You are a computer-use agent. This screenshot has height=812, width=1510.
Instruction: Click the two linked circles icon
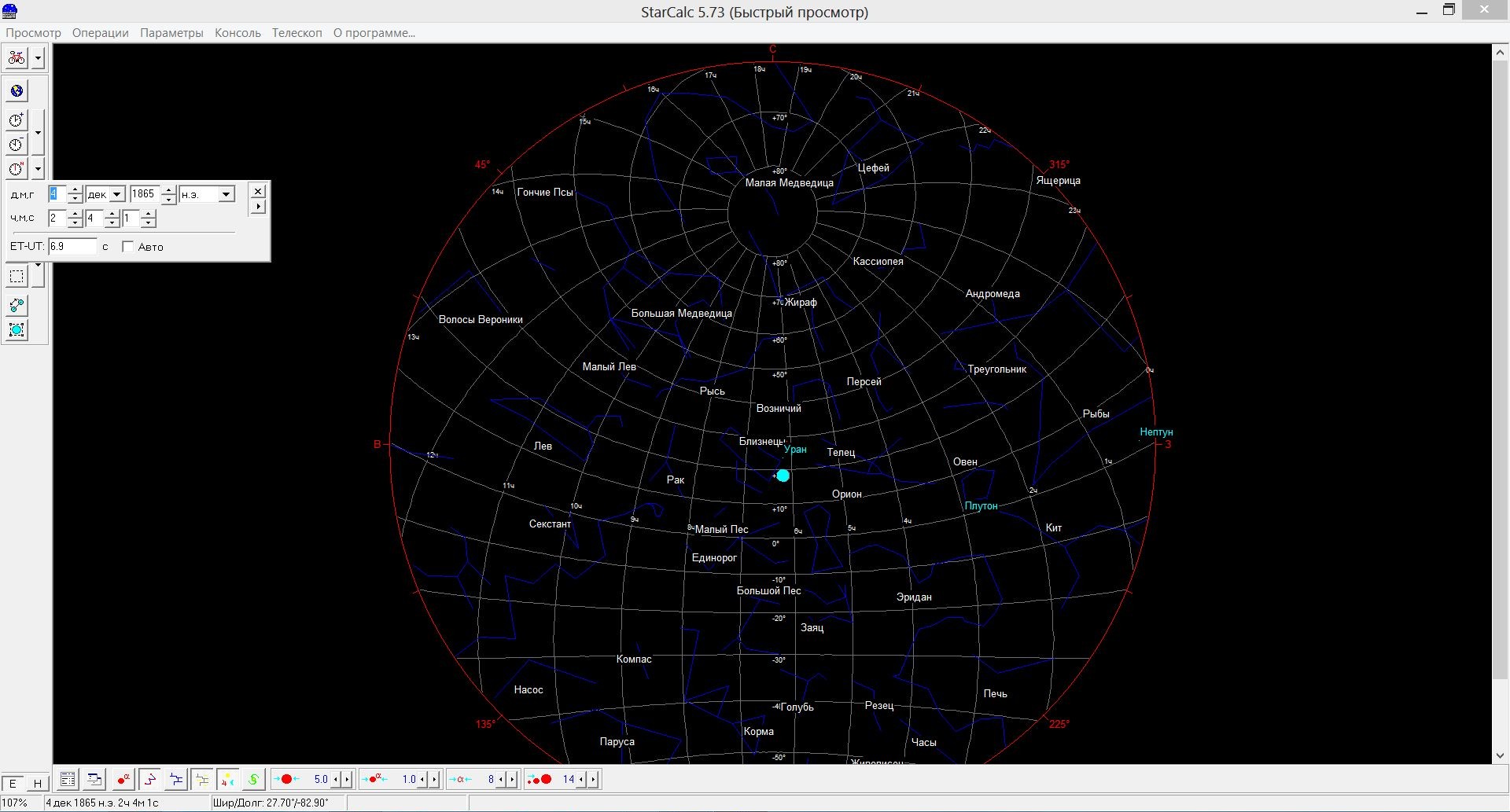[17, 305]
